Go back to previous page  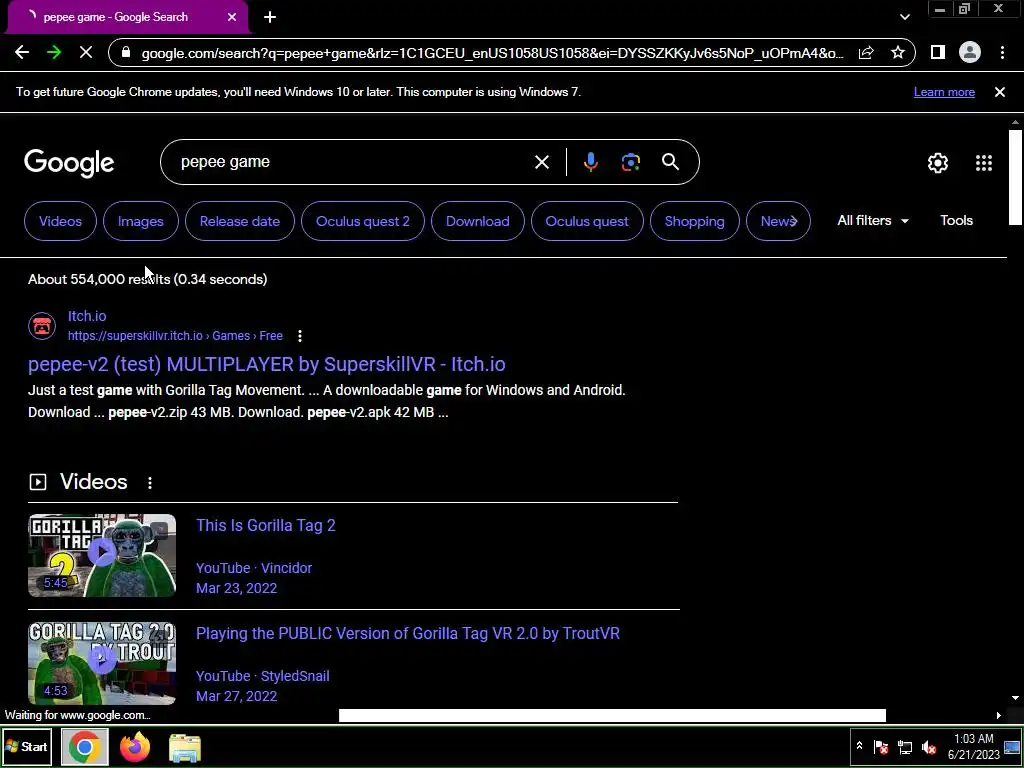22,53
